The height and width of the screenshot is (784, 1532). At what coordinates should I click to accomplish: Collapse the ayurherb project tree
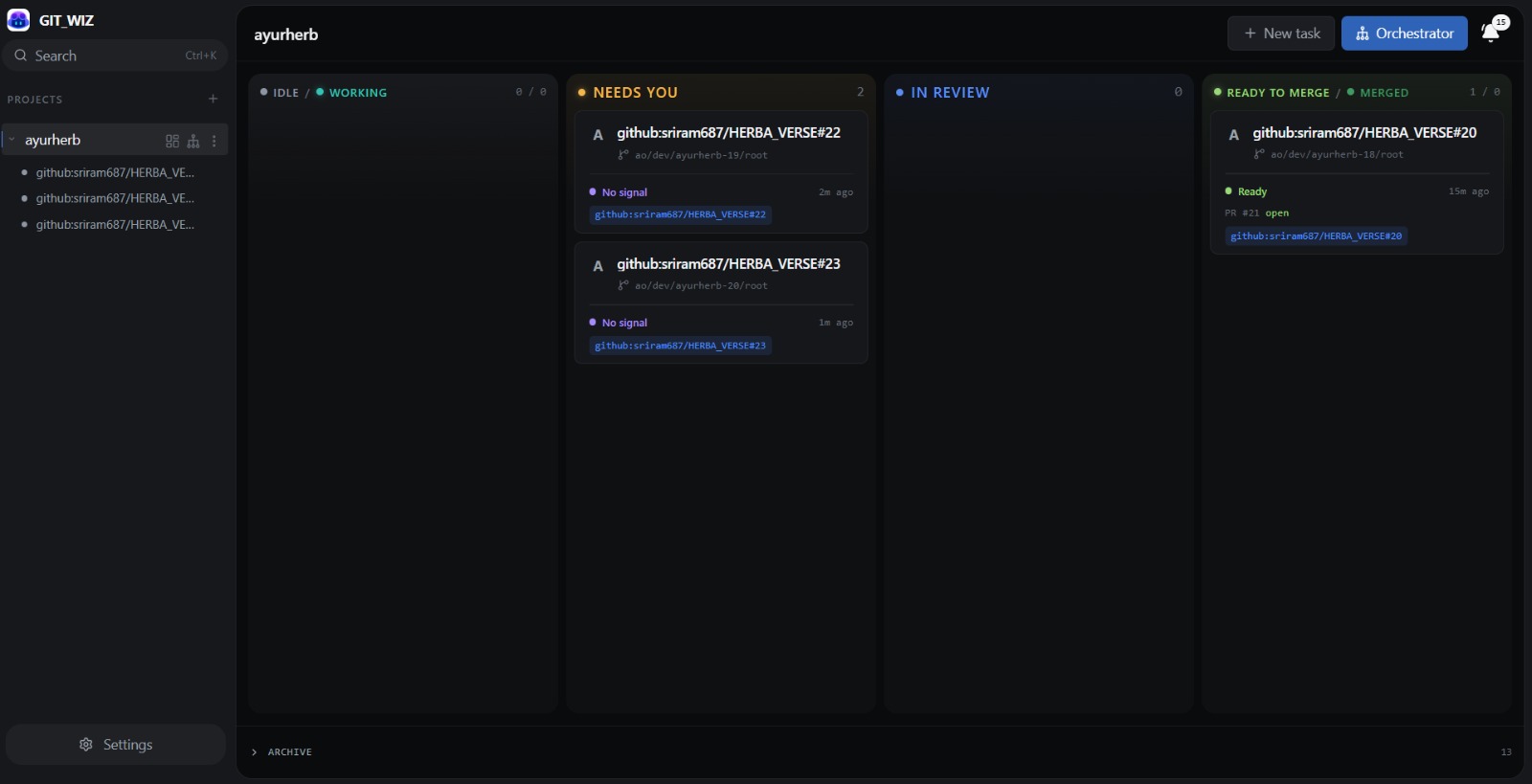11,140
